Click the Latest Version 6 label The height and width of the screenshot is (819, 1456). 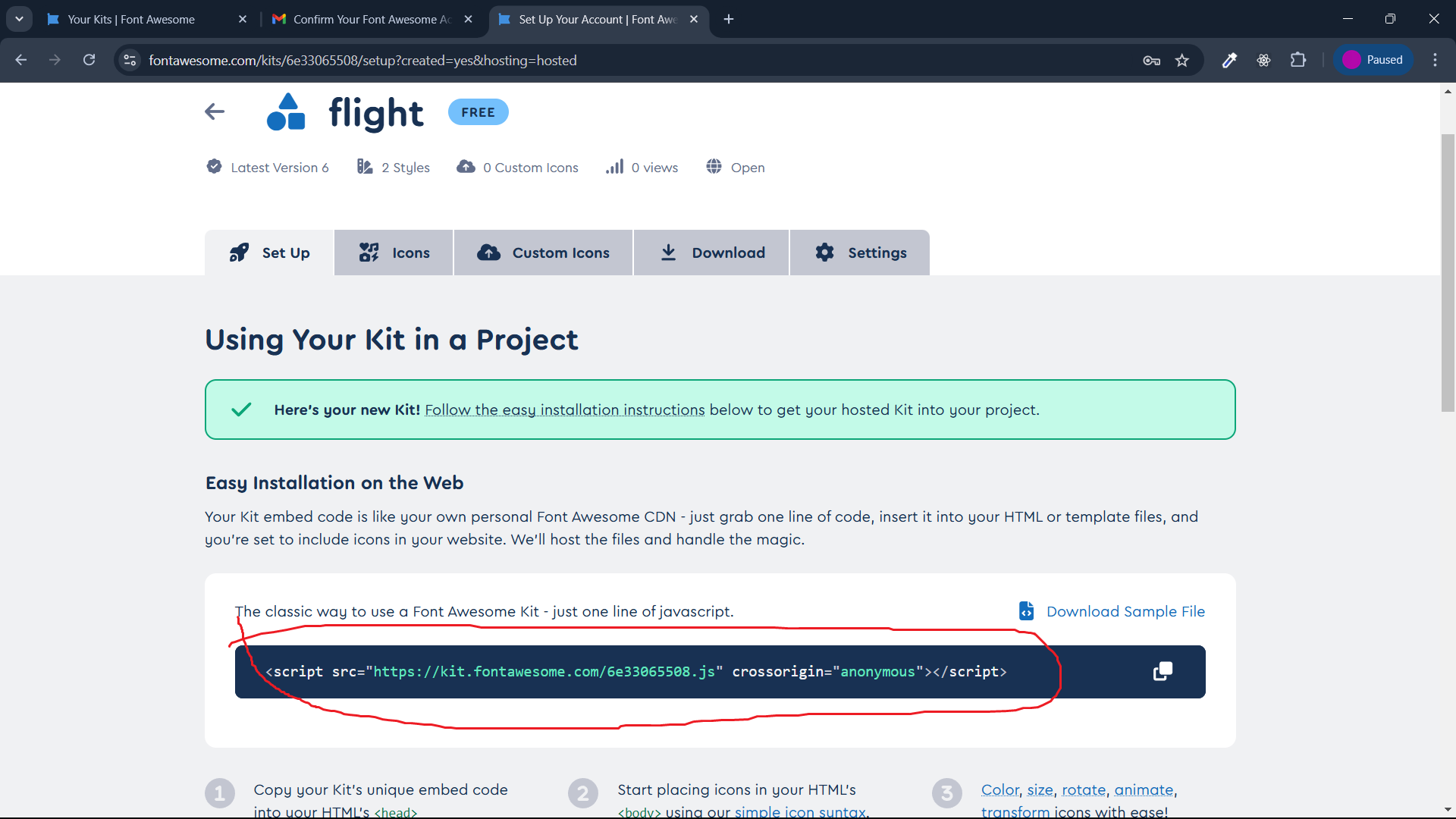(x=280, y=168)
